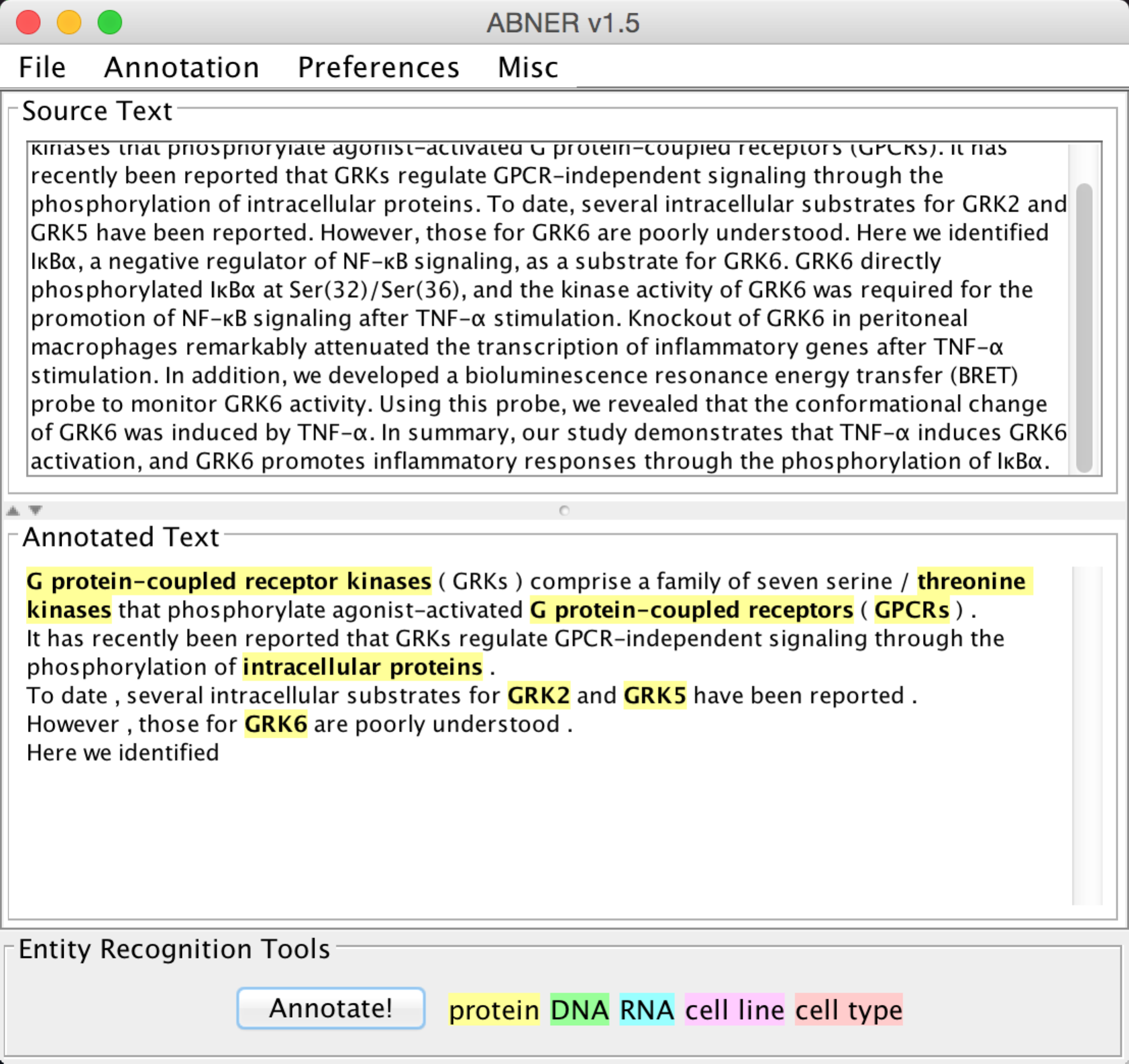Click highlighted GRK2 protein annotation
This screenshot has height=1064, width=1129.
pyautogui.click(x=539, y=696)
